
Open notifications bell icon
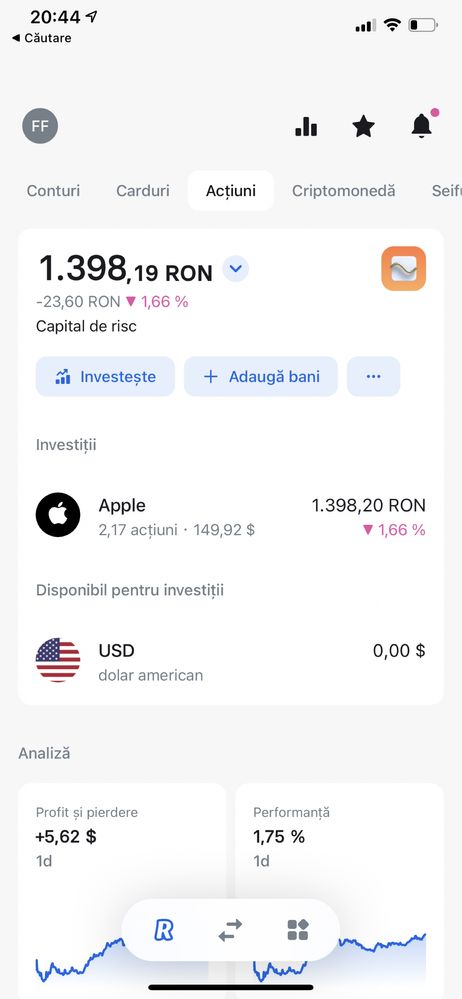(422, 125)
